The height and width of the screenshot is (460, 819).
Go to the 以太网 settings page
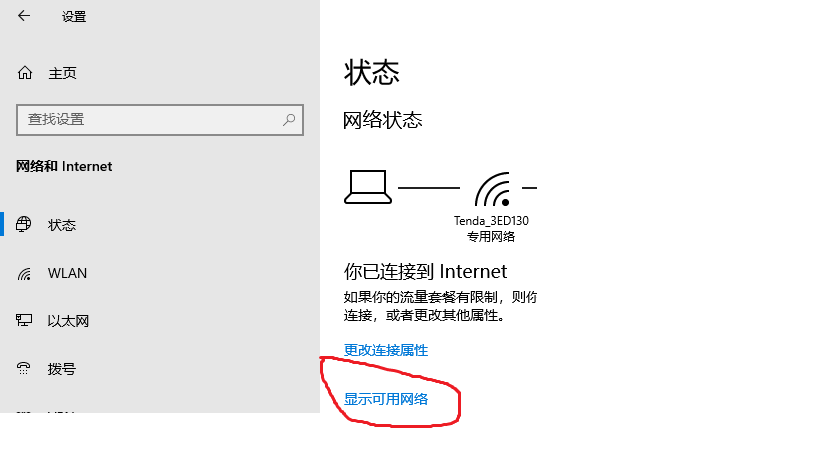pos(160,321)
